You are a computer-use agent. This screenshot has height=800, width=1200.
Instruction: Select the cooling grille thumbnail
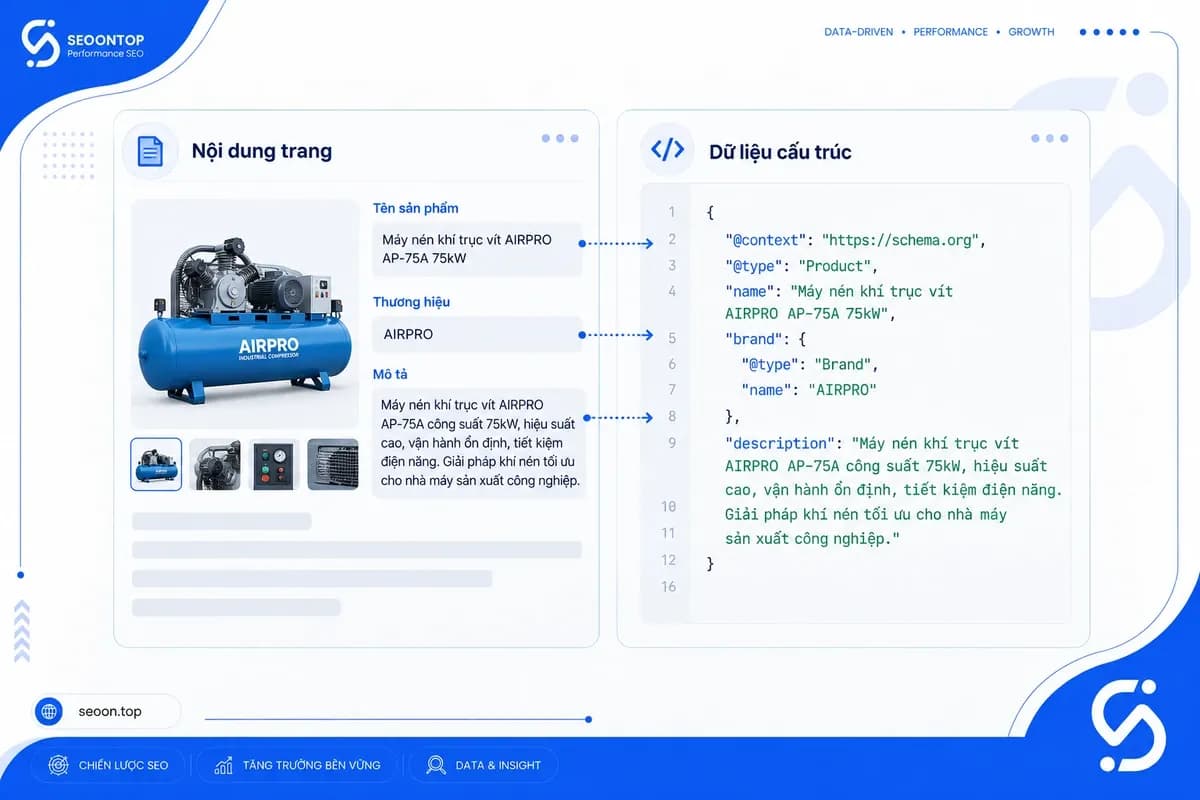[333, 464]
